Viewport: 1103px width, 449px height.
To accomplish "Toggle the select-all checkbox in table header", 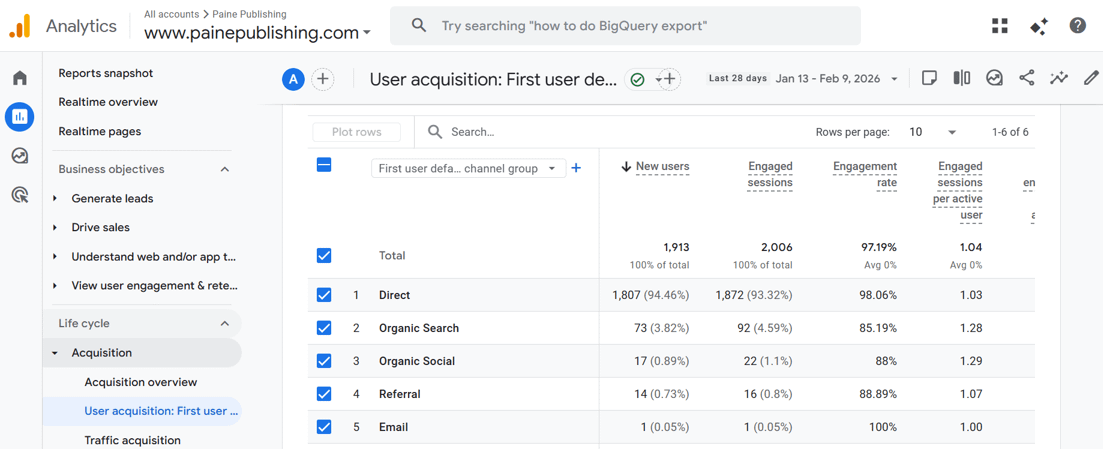I will pos(324,165).
